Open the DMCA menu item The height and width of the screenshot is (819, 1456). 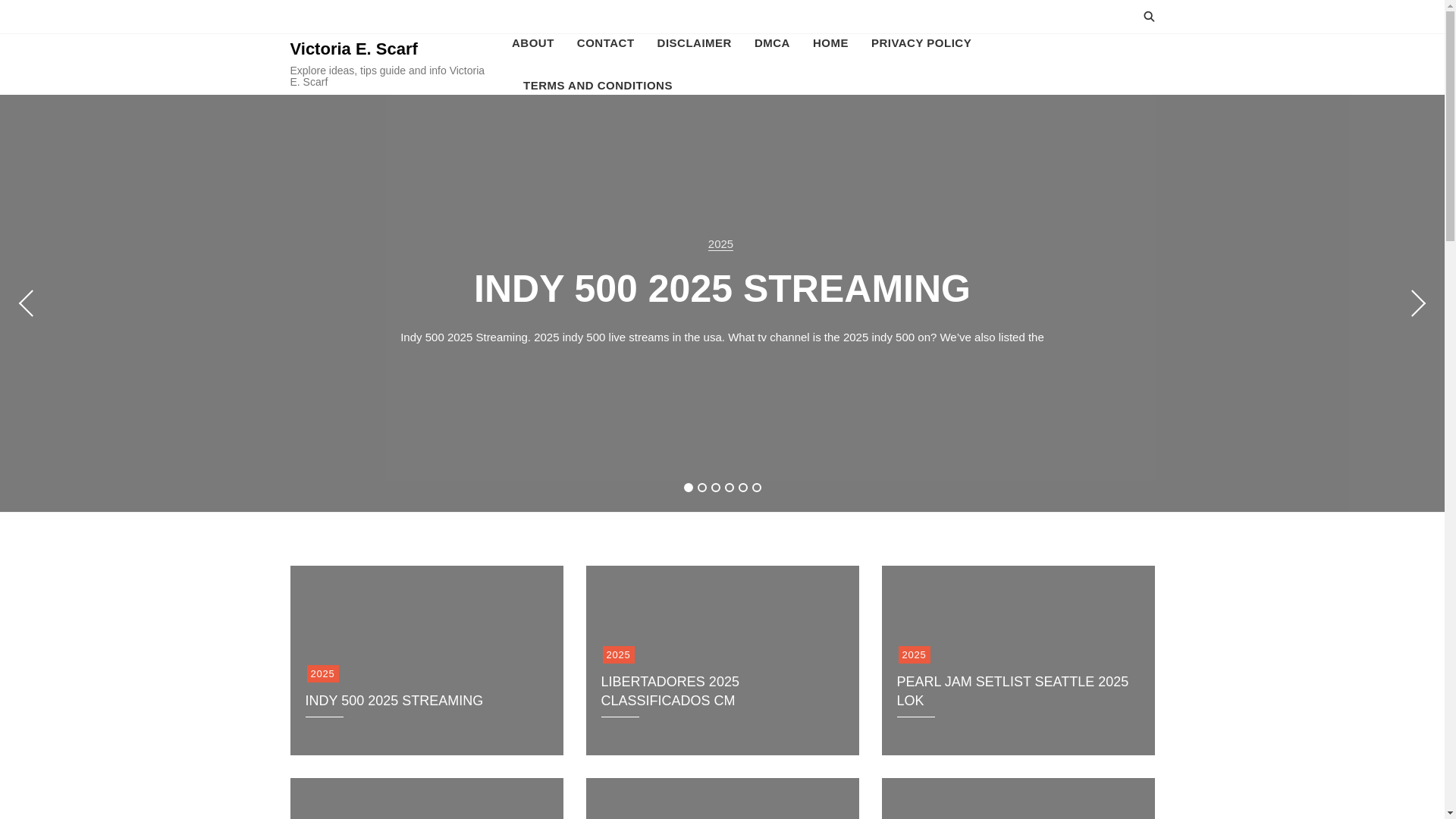(772, 43)
